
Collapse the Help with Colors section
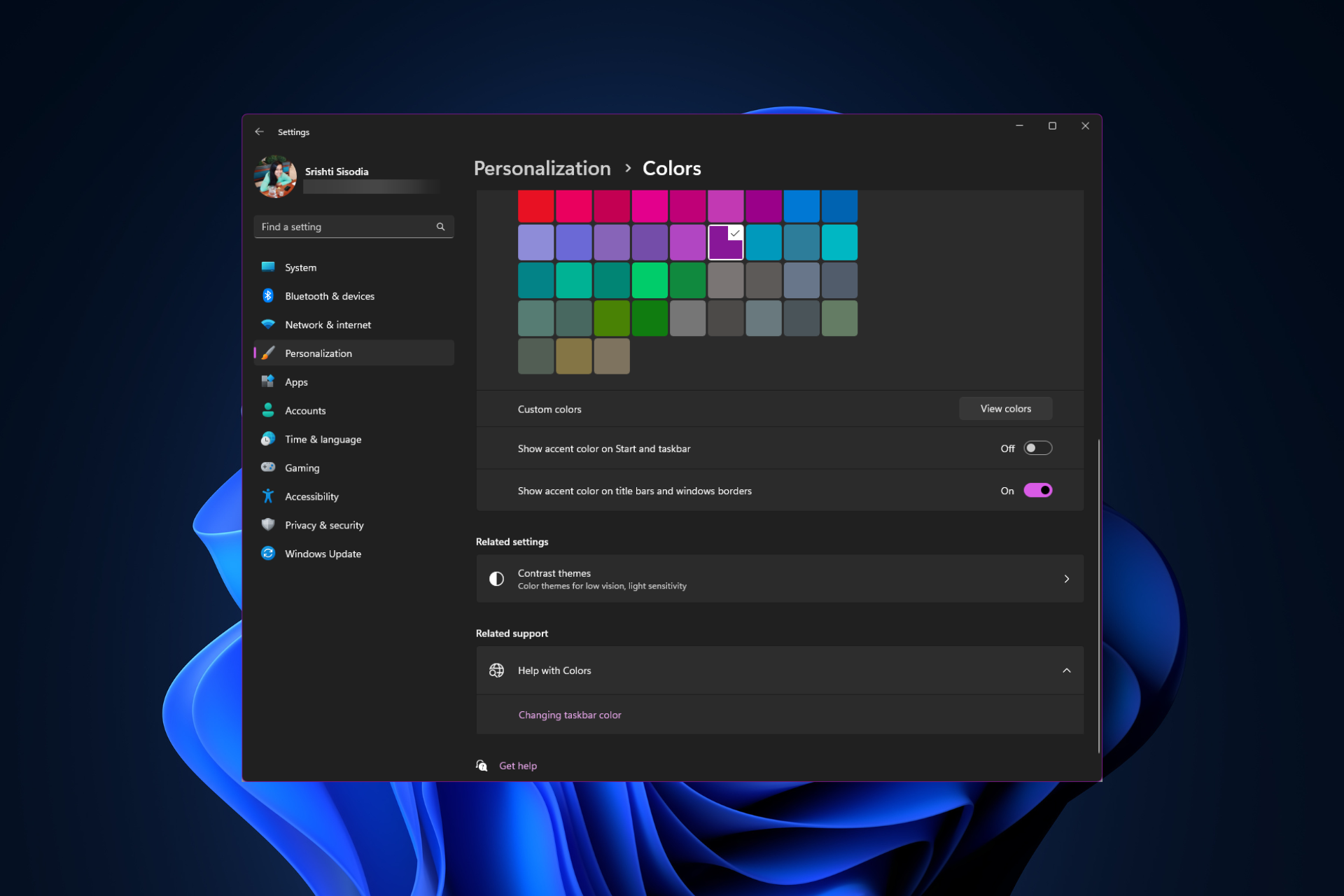1067,670
